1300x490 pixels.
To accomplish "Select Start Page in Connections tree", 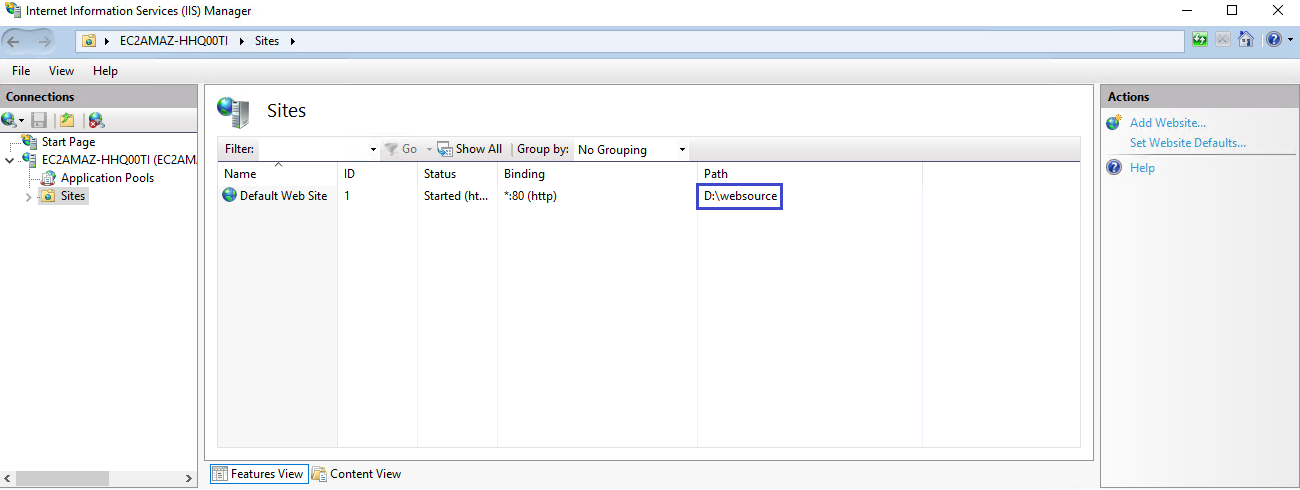I will click(x=69, y=142).
